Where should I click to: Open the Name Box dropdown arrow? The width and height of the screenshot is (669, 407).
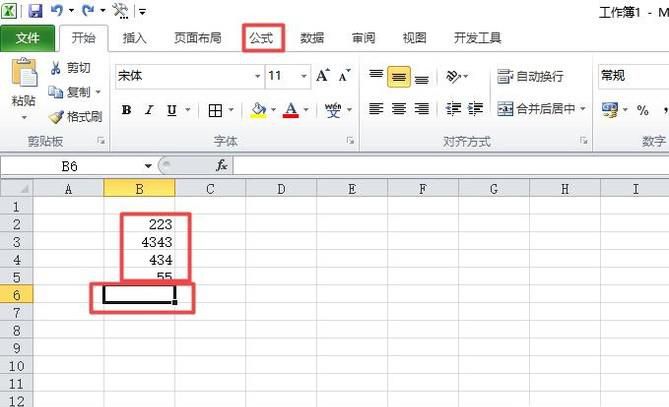pos(148,166)
